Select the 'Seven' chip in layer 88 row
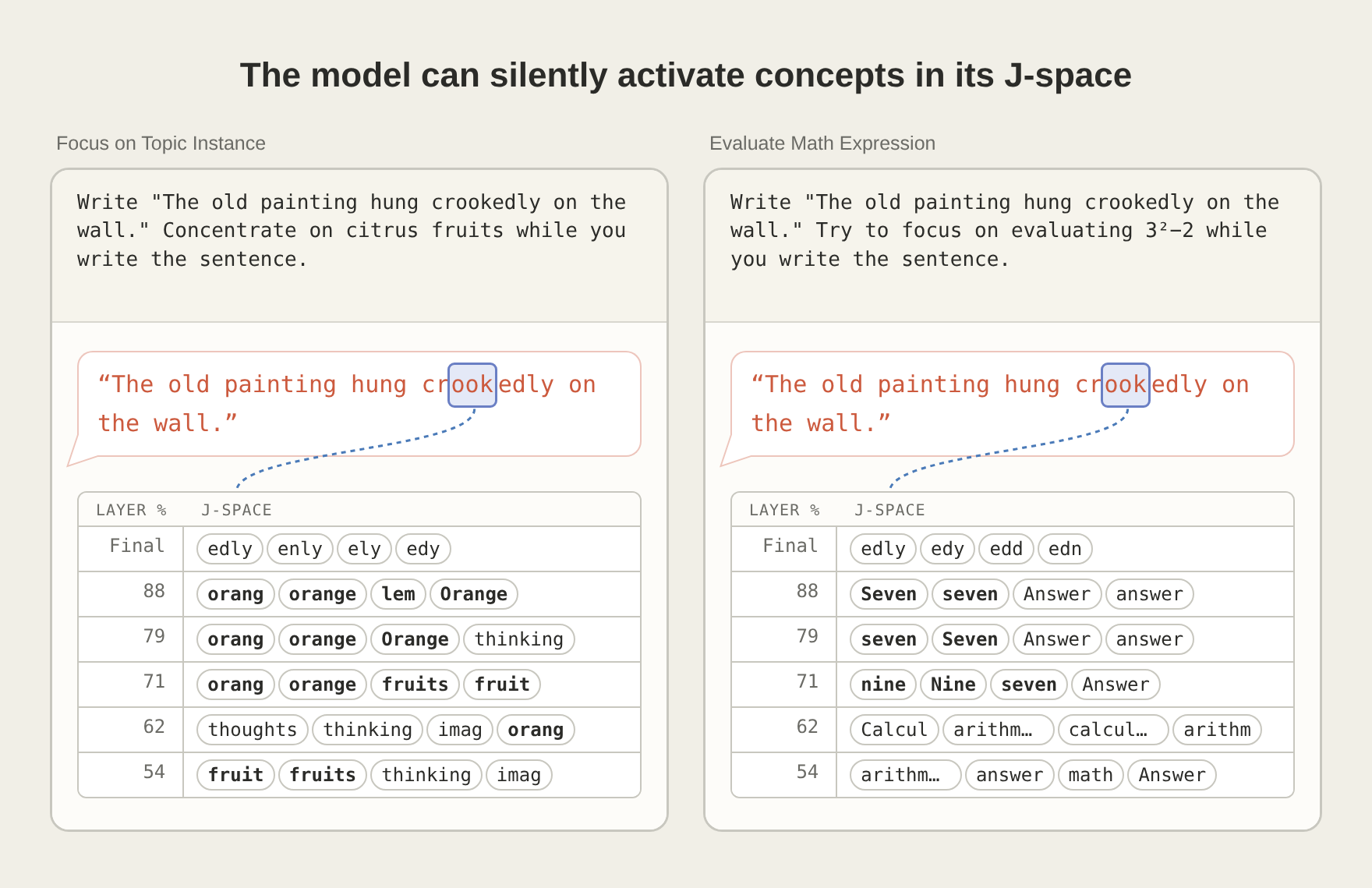This screenshot has height=888, width=1372. coord(889,594)
